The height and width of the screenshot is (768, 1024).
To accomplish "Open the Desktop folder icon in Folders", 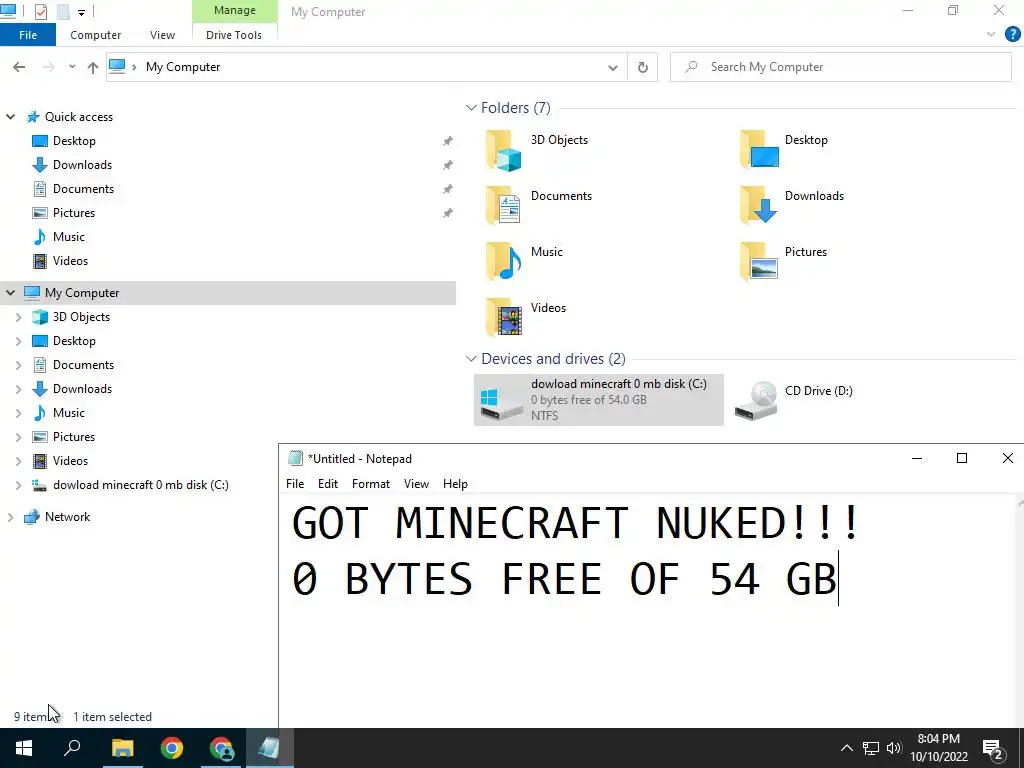I will click(759, 150).
